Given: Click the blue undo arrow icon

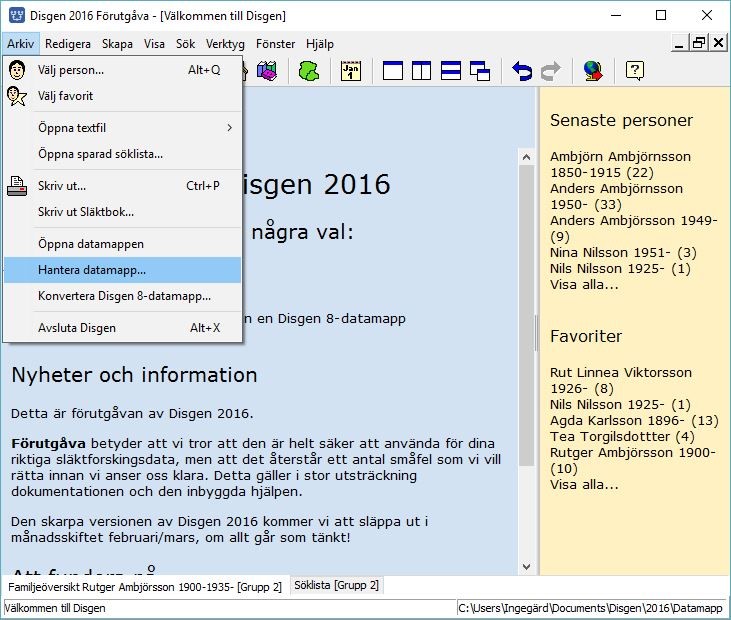Looking at the screenshot, I should point(522,71).
